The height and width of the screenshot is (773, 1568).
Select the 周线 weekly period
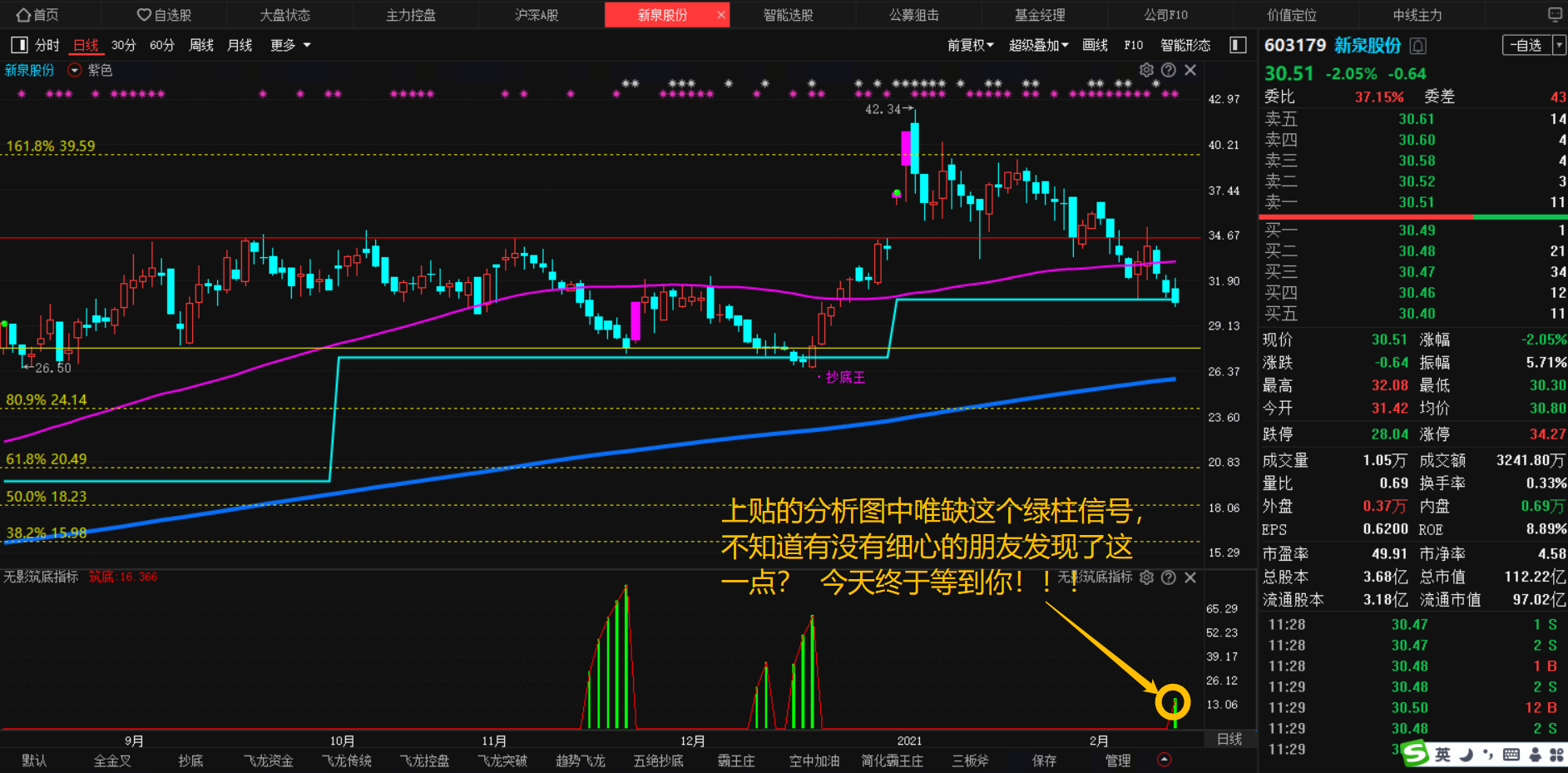point(201,45)
